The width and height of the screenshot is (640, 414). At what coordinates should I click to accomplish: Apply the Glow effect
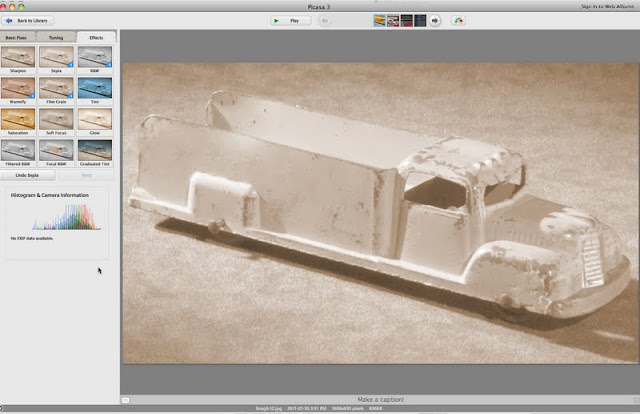(95, 119)
